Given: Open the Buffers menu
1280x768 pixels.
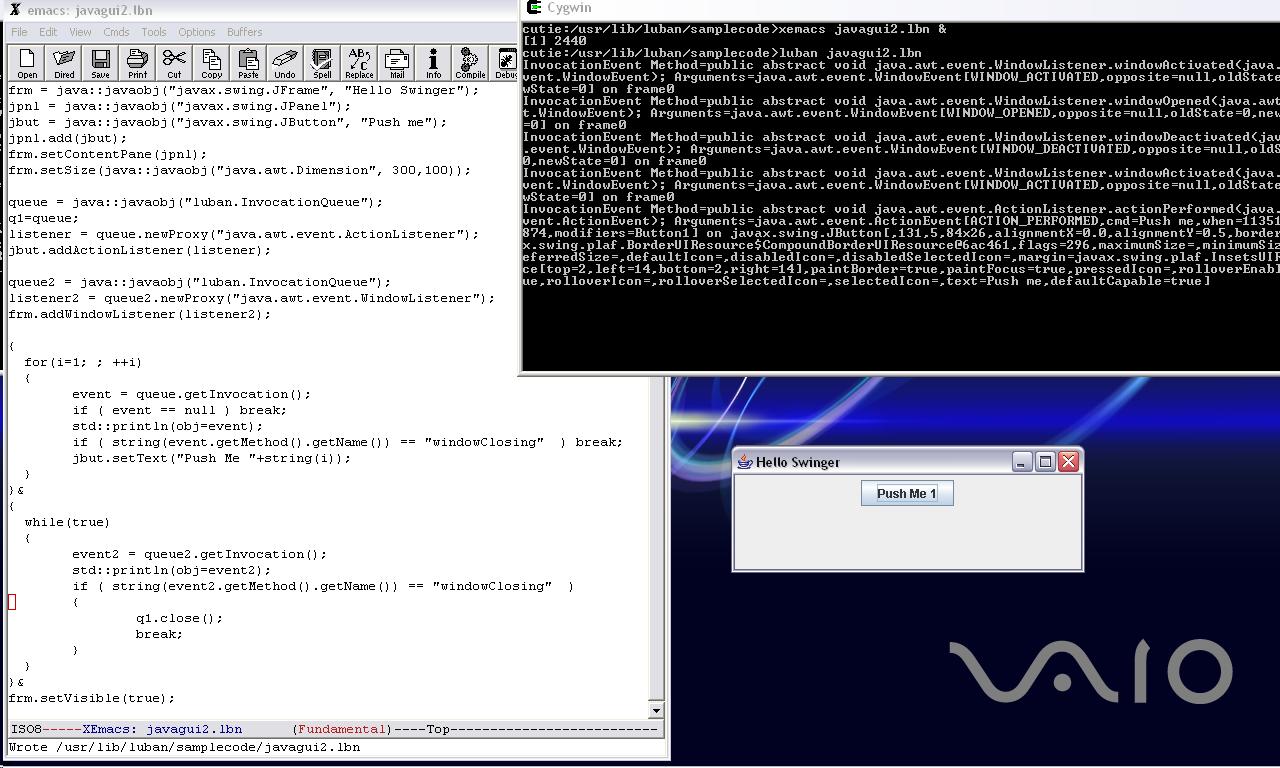Looking at the screenshot, I should pyautogui.click(x=244, y=32).
